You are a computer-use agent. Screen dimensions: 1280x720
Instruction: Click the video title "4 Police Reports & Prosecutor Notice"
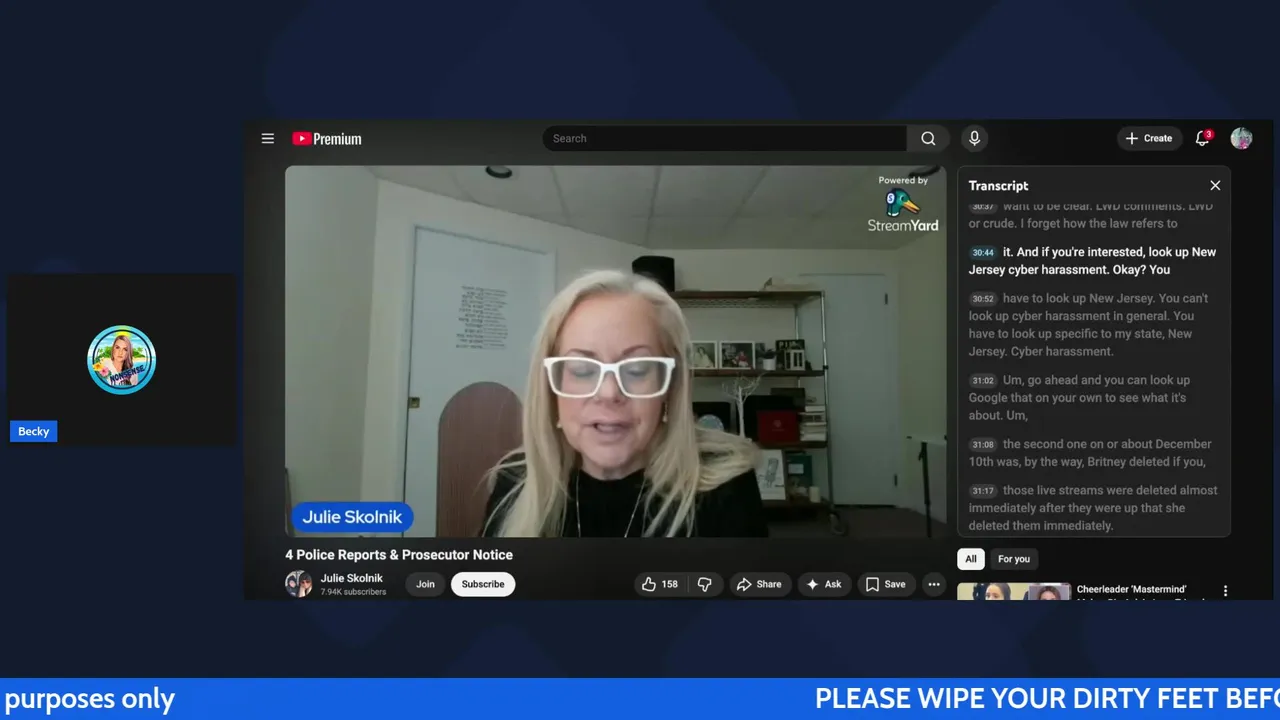399,555
